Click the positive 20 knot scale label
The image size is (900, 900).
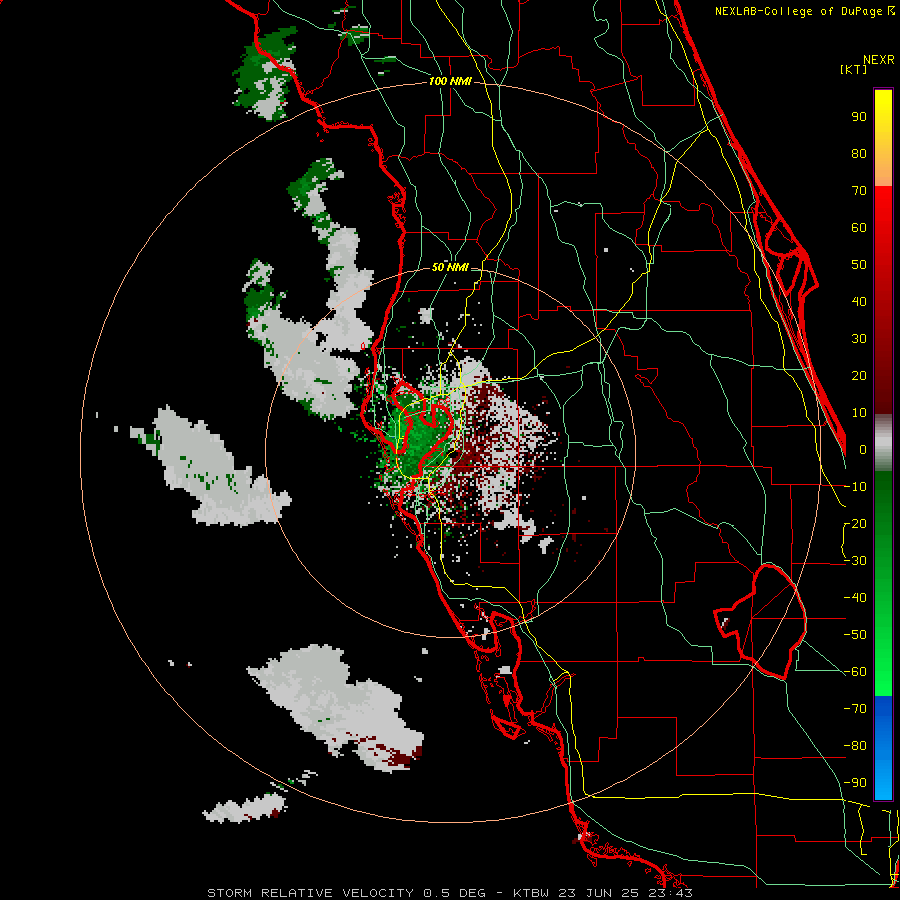click(859, 375)
